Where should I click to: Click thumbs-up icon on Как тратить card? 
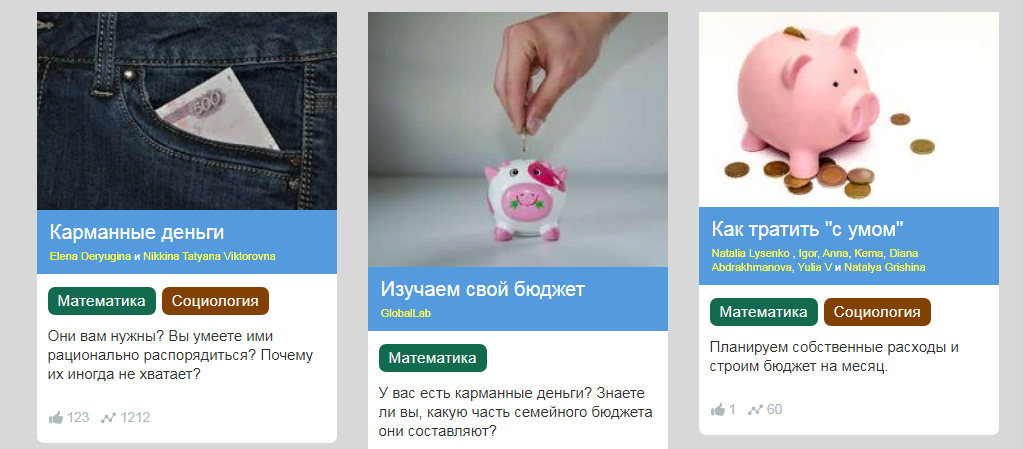click(x=718, y=410)
